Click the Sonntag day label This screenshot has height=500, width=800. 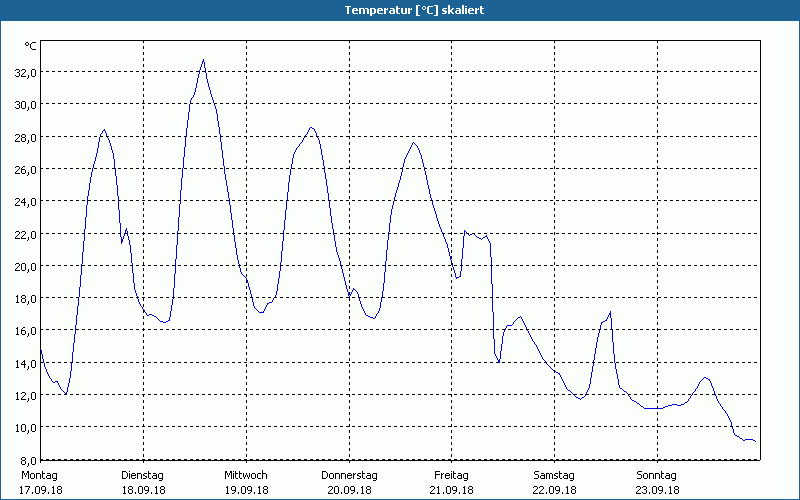point(657,475)
